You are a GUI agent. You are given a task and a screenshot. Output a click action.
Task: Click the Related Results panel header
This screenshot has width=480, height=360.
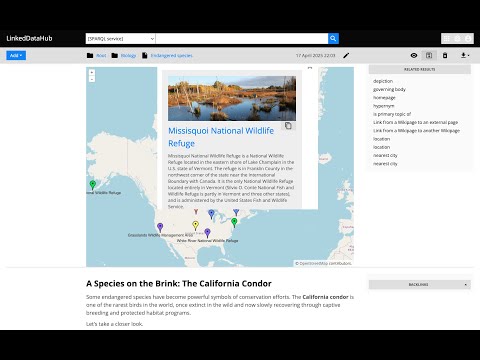point(420,69)
